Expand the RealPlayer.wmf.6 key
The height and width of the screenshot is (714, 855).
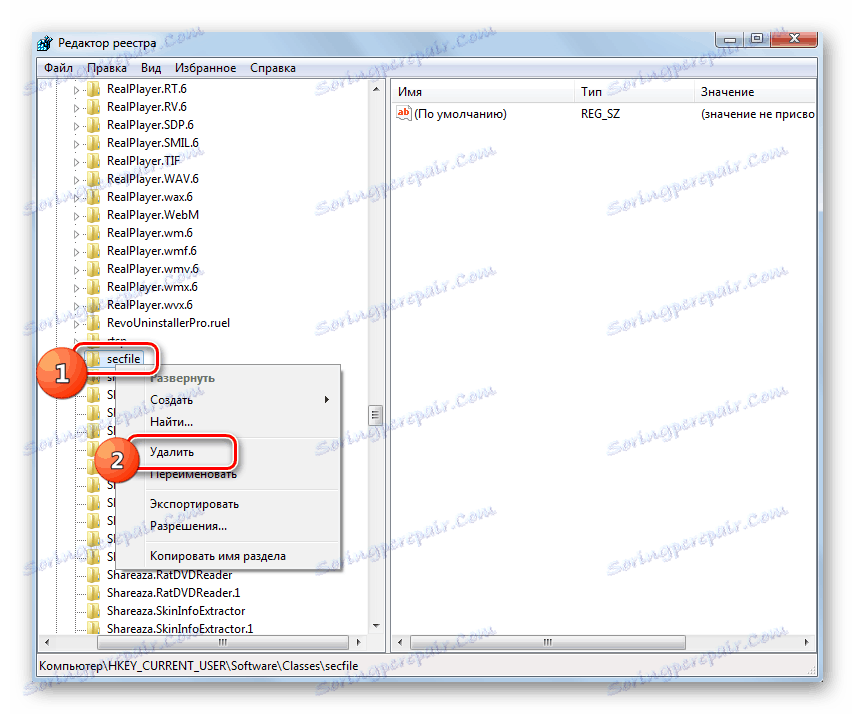pyautogui.click(x=76, y=251)
